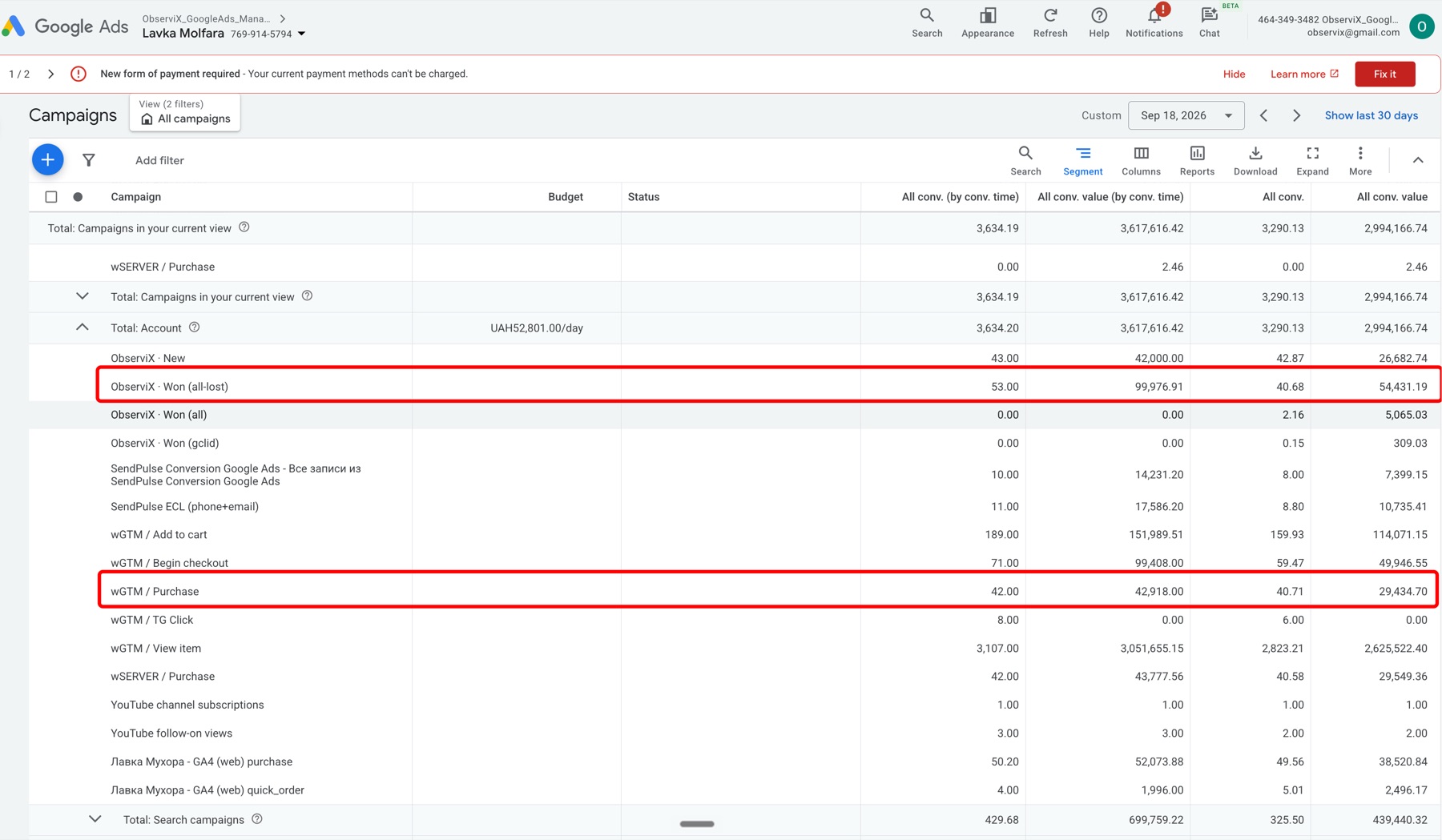1442x840 pixels.
Task: Go to next date range
Action: click(x=1296, y=115)
